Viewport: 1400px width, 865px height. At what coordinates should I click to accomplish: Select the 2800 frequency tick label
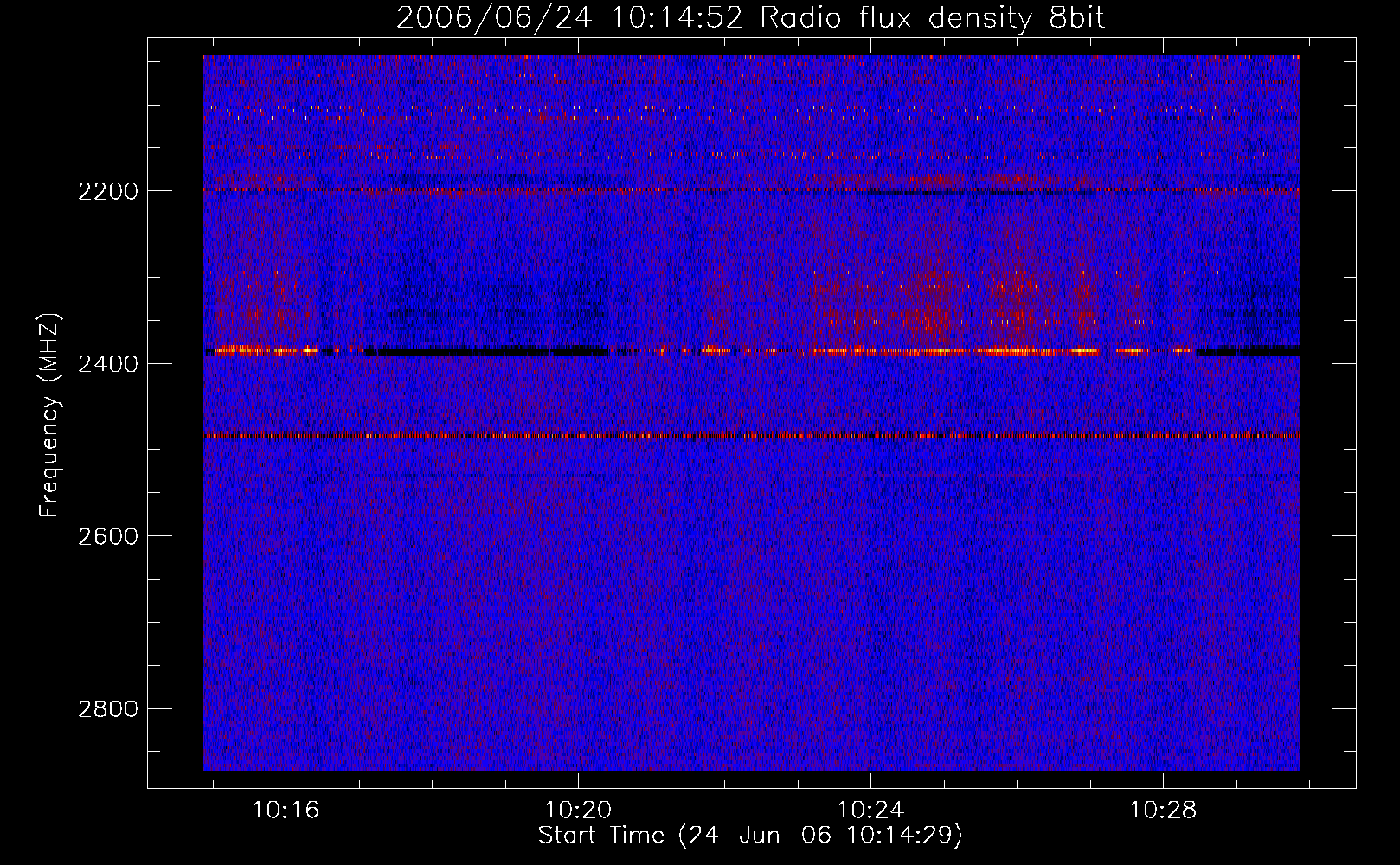click(x=108, y=709)
